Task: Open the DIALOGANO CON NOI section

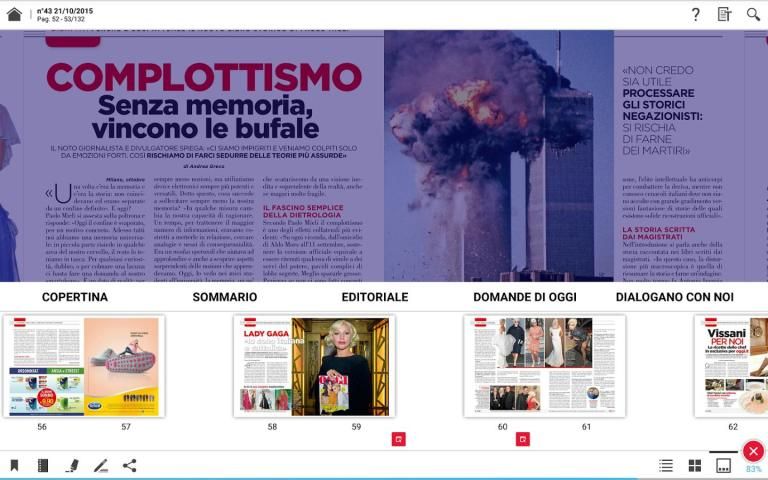Action: [x=675, y=297]
